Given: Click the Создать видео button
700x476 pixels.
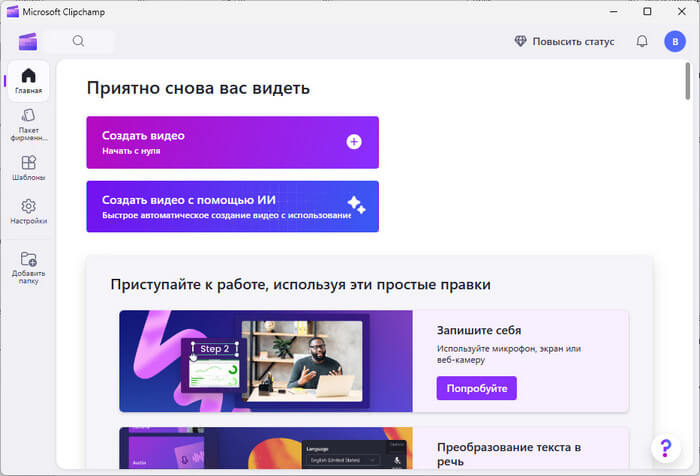Looking at the screenshot, I should pyautogui.click(x=233, y=142).
